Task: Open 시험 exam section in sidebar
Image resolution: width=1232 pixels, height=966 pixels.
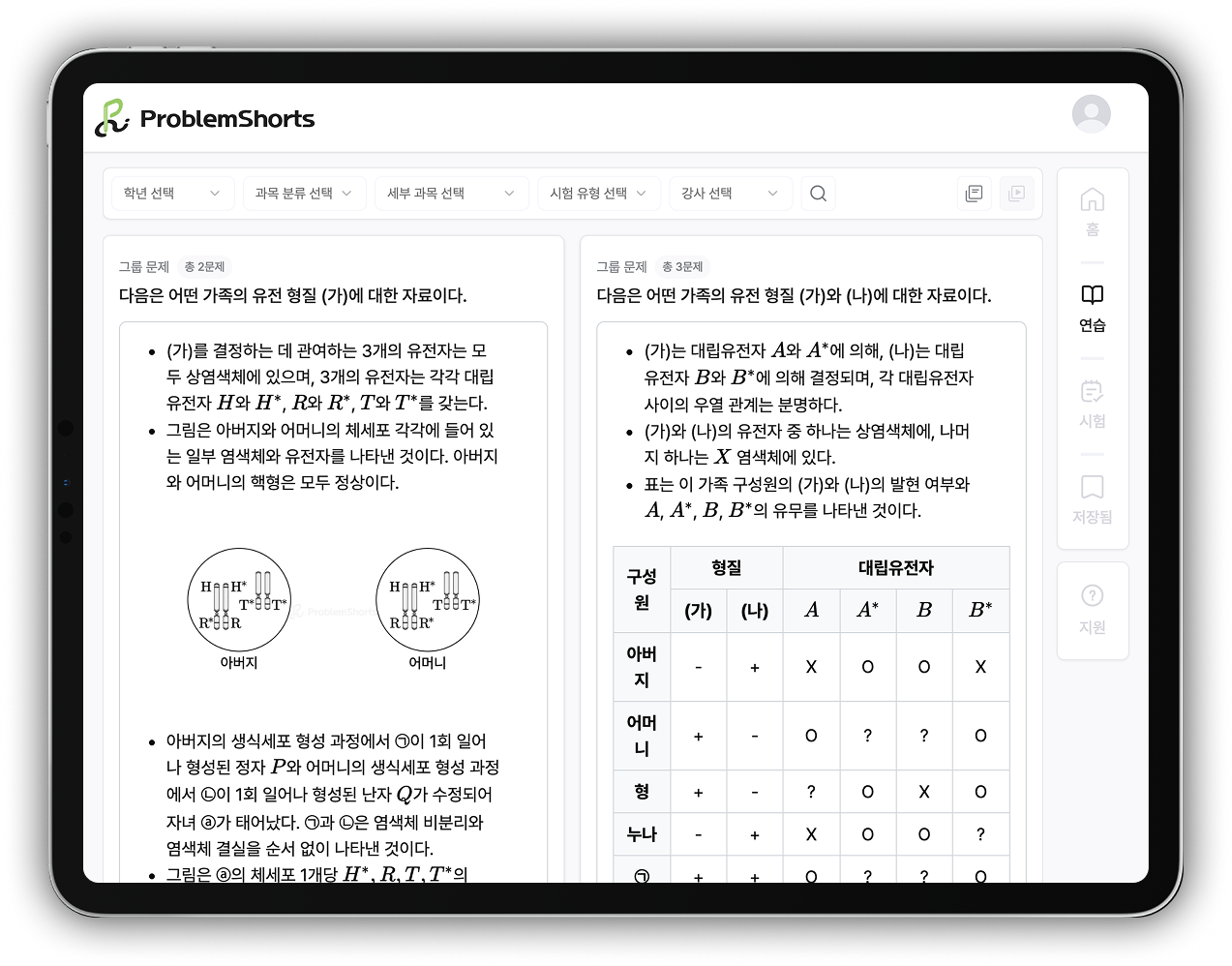Action: [1092, 403]
